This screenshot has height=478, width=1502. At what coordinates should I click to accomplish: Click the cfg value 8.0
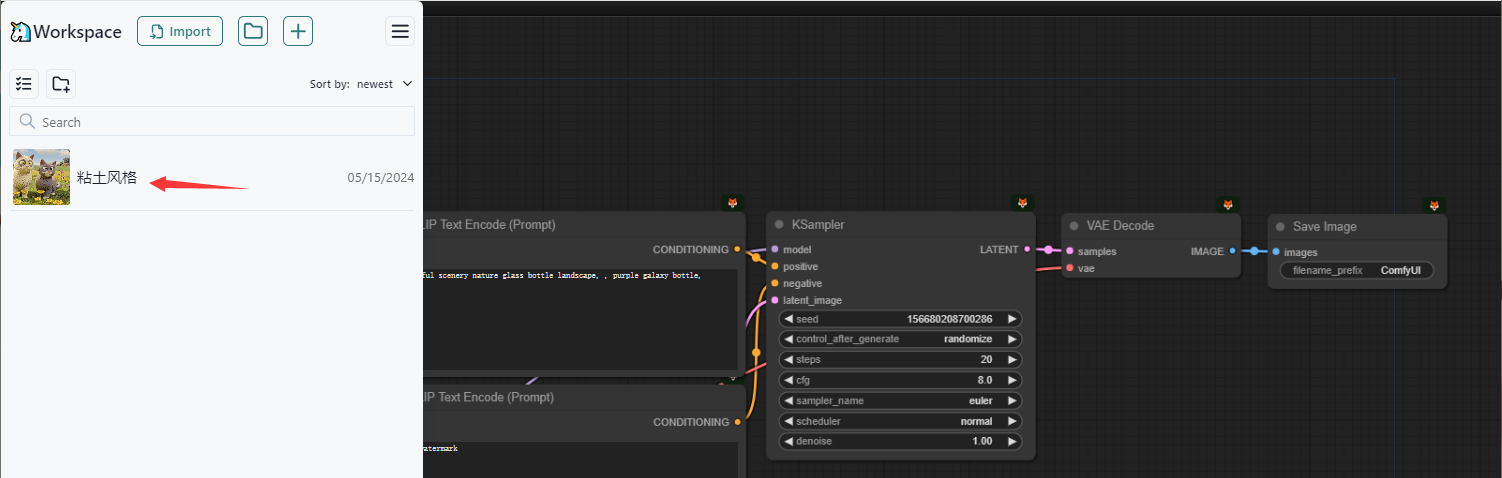point(984,380)
